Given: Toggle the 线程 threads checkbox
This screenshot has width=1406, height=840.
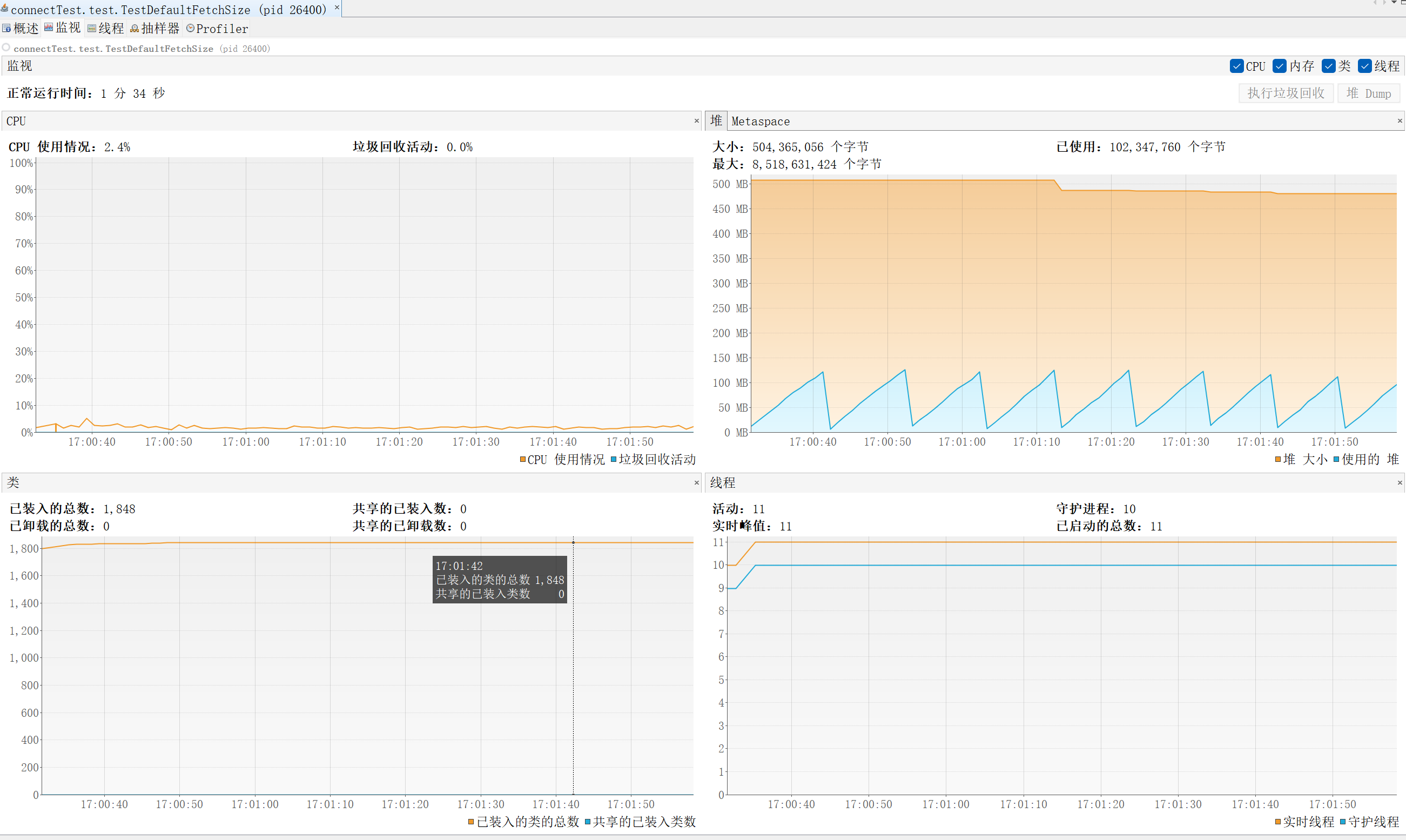Looking at the screenshot, I should (x=1365, y=66).
